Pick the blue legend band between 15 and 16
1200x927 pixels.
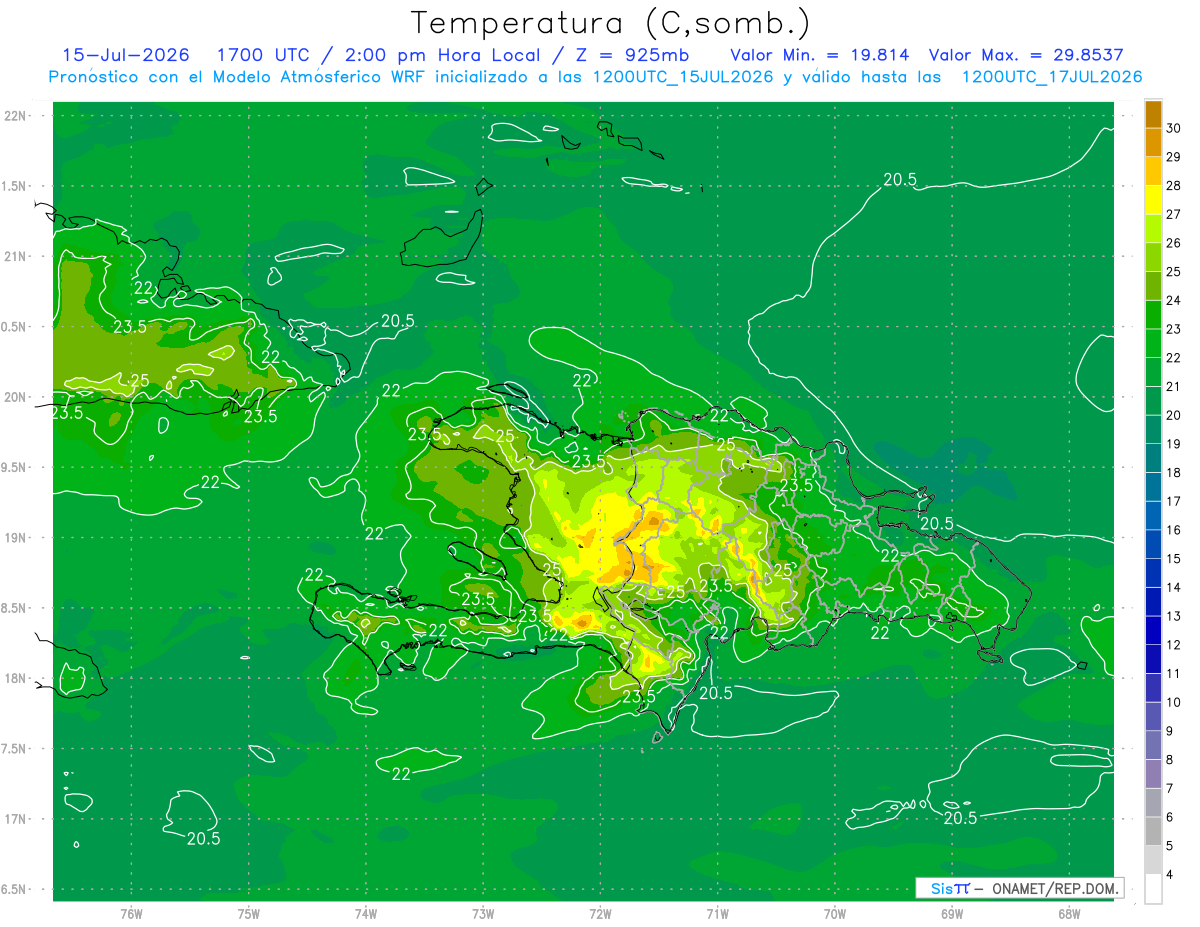click(x=1153, y=544)
